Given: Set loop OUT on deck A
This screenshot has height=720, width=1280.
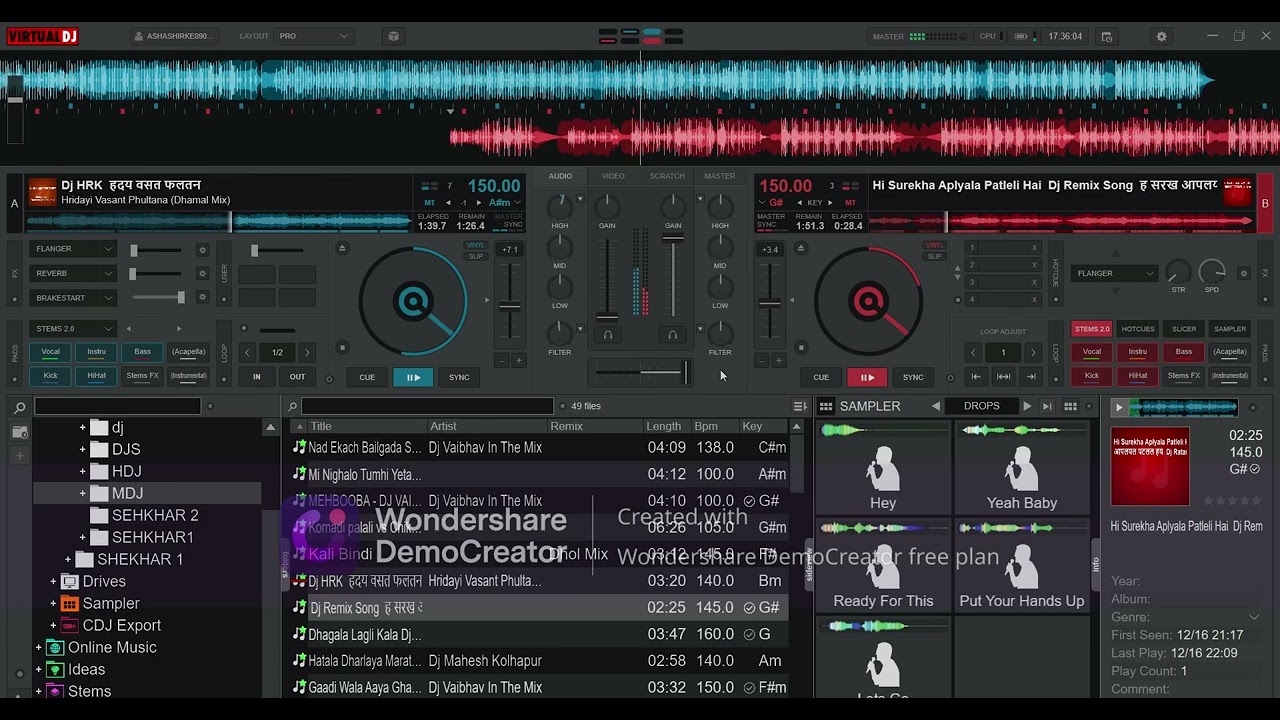Looking at the screenshot, I should point(297,377).
